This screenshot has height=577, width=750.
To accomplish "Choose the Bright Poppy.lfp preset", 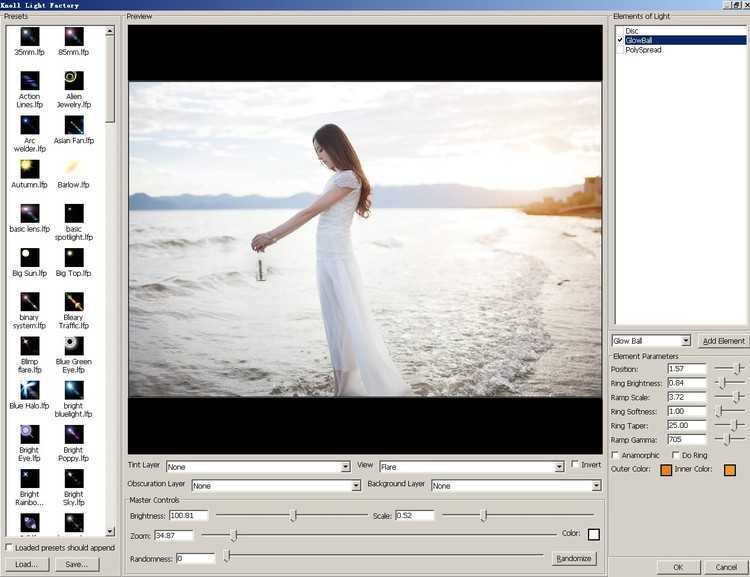I will point(74,434).
